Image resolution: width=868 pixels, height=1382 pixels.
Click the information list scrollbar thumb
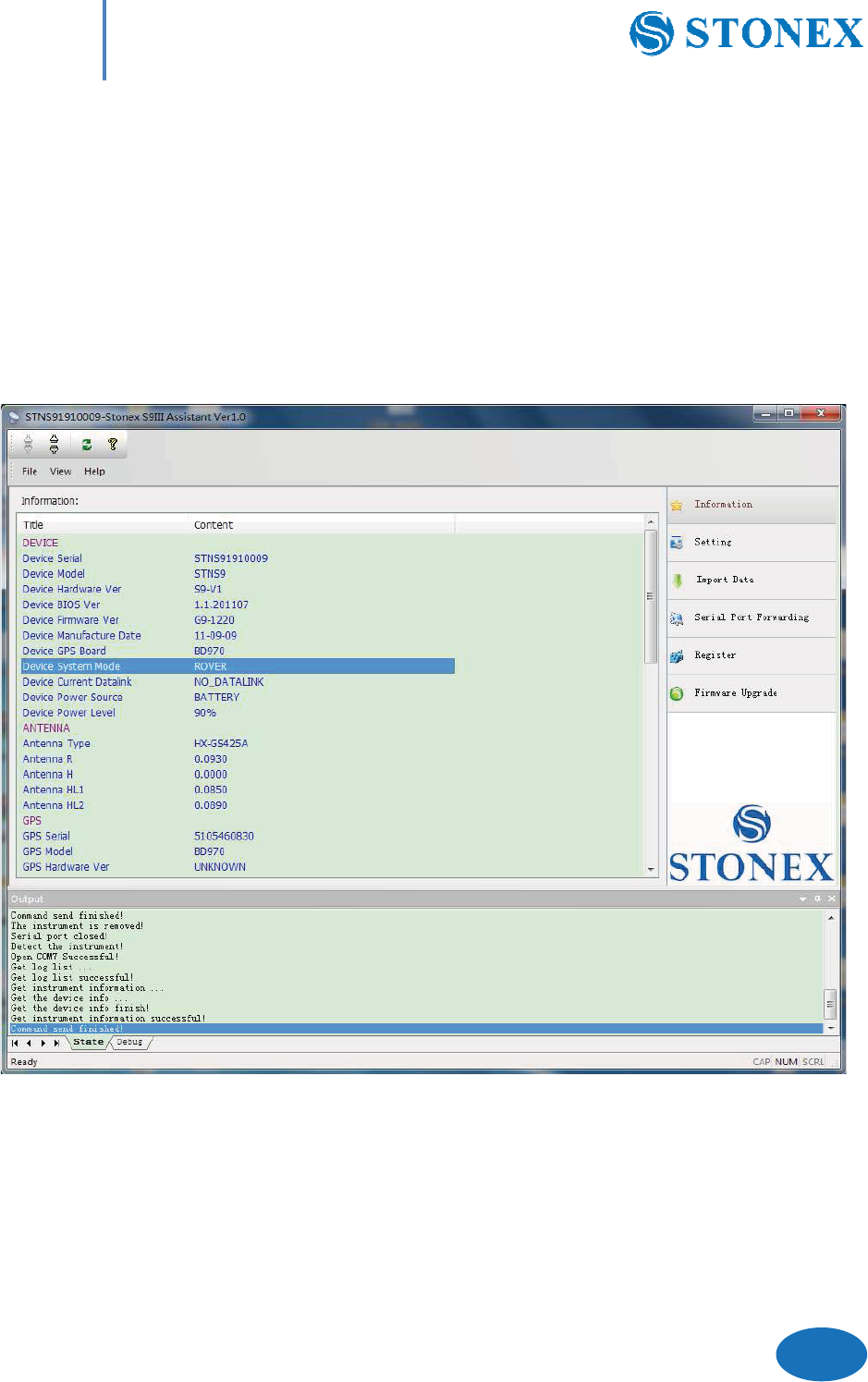point(651,596)
